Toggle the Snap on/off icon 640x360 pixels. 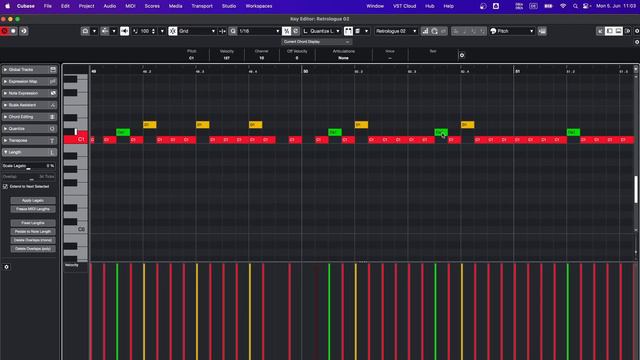173,31
